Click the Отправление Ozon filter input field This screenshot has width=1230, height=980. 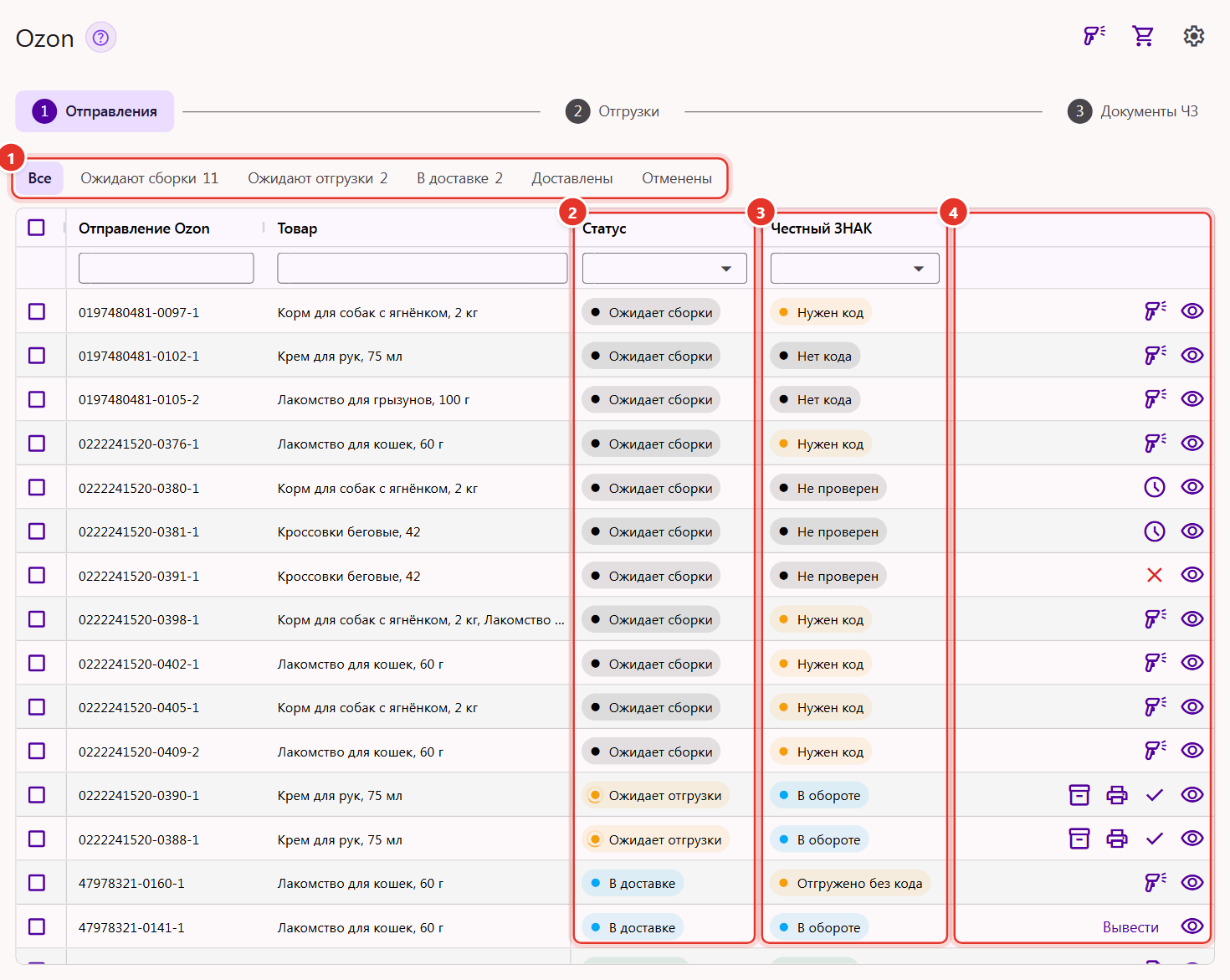166,269
